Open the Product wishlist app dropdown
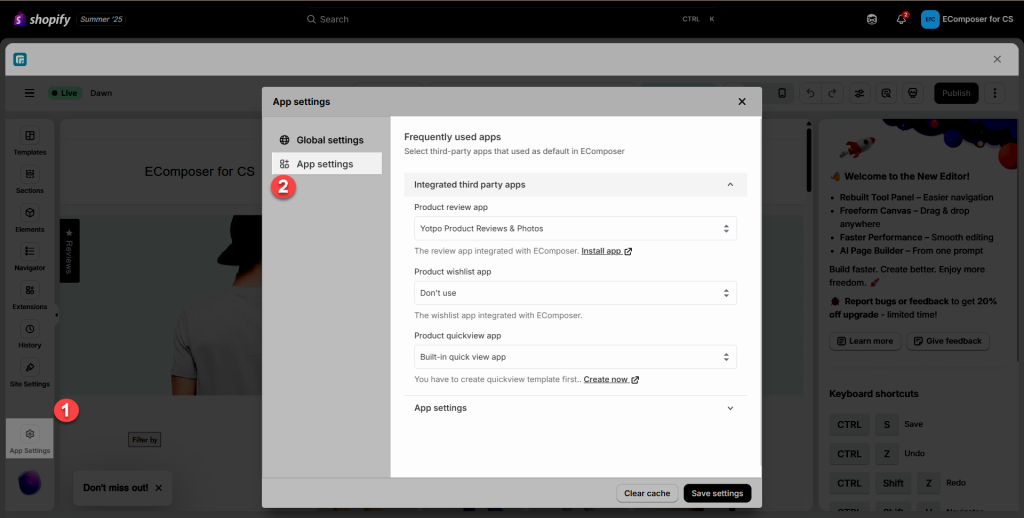Image resolution: width=1024 pixels, height=518 pixels. [x=575, y=293]
